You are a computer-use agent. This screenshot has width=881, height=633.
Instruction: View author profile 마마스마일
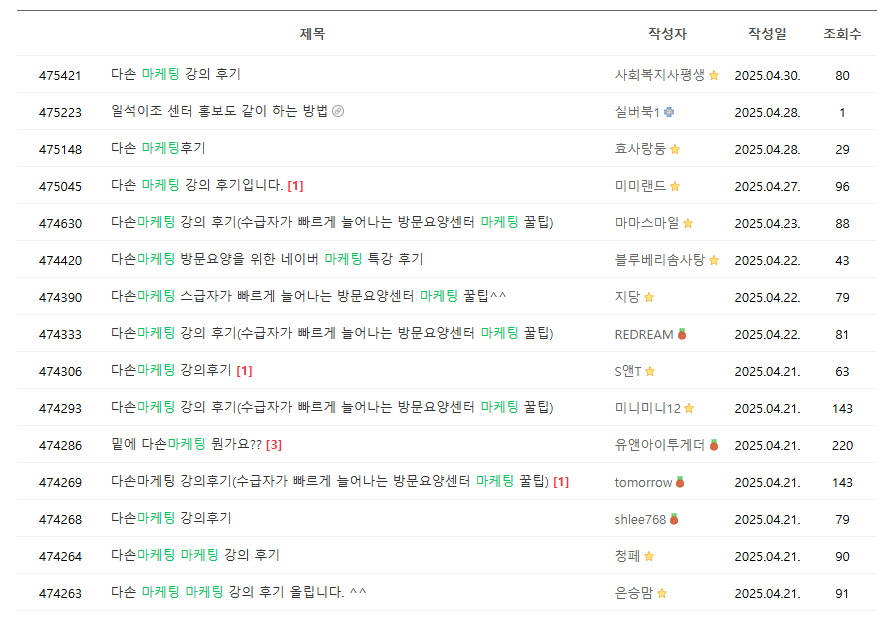tap(647, 223)
